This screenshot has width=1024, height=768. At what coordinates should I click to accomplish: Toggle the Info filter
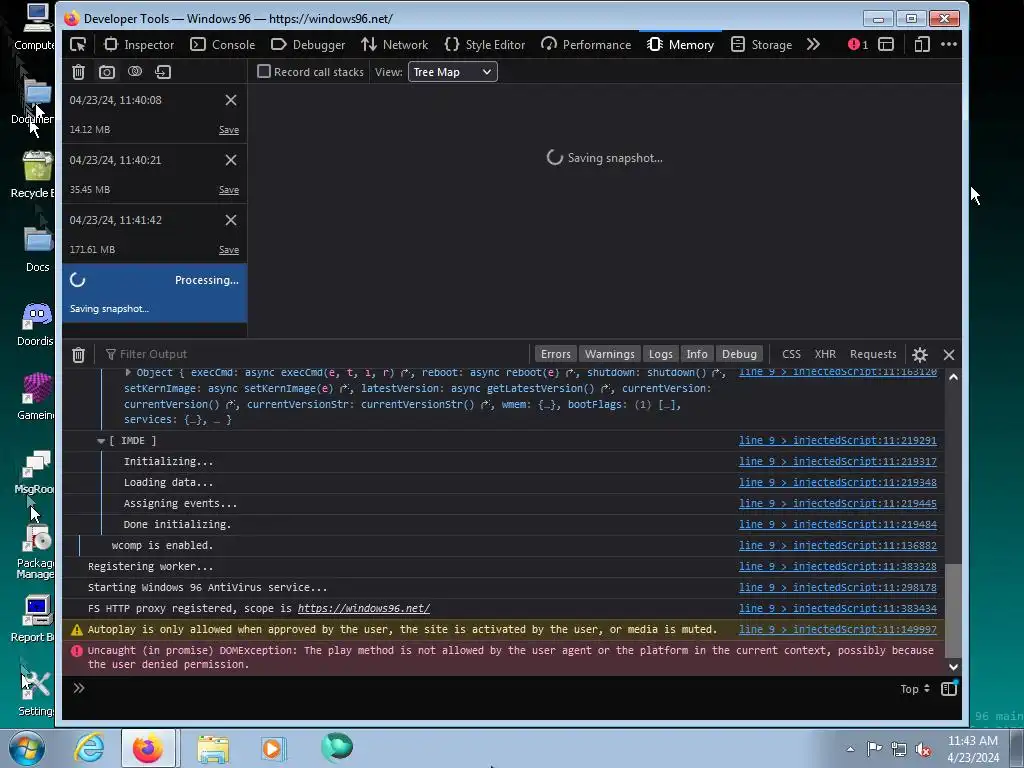[x=697, y=354]
